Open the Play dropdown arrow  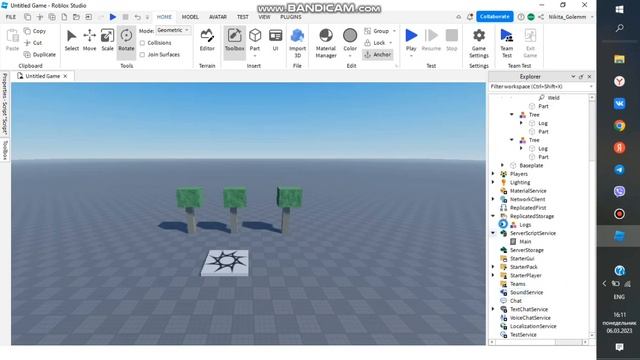click(411, 56)
